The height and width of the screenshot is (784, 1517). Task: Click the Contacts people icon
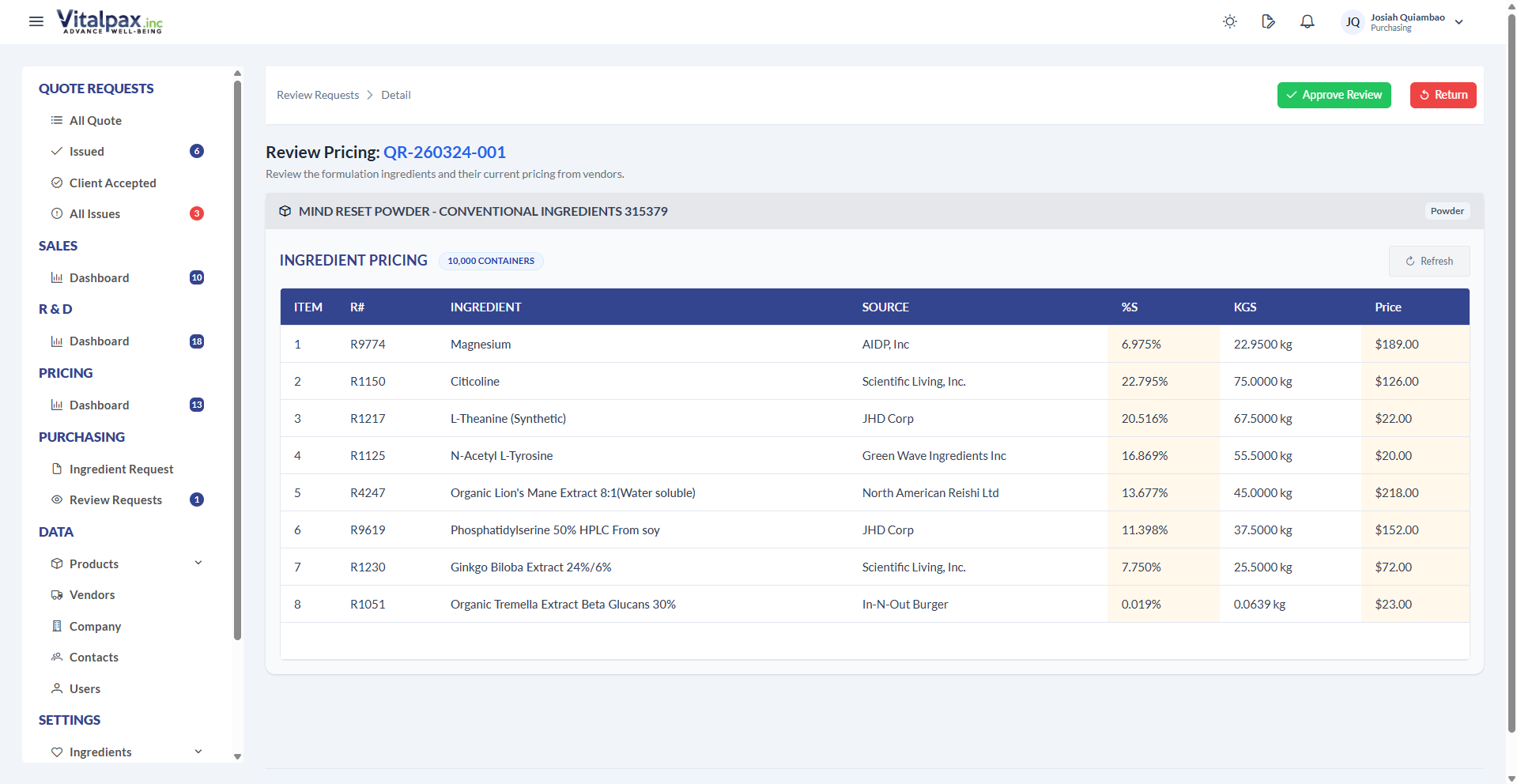click(57, 657)
